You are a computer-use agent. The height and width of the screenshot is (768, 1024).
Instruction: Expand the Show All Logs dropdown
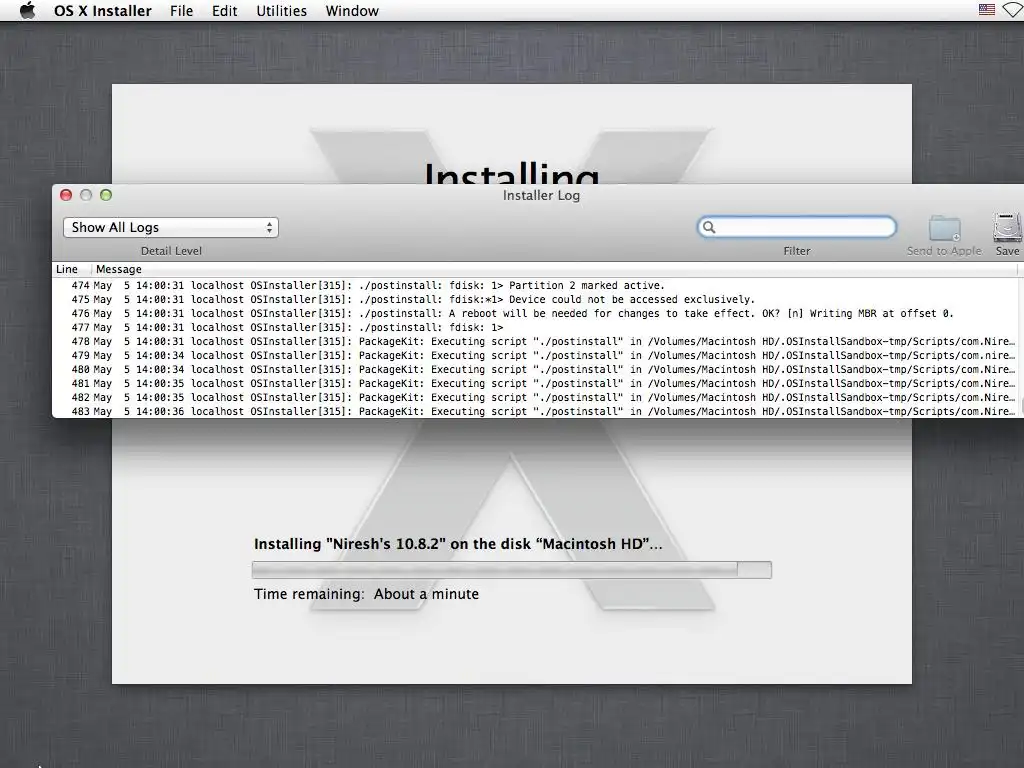pos(170,227)
